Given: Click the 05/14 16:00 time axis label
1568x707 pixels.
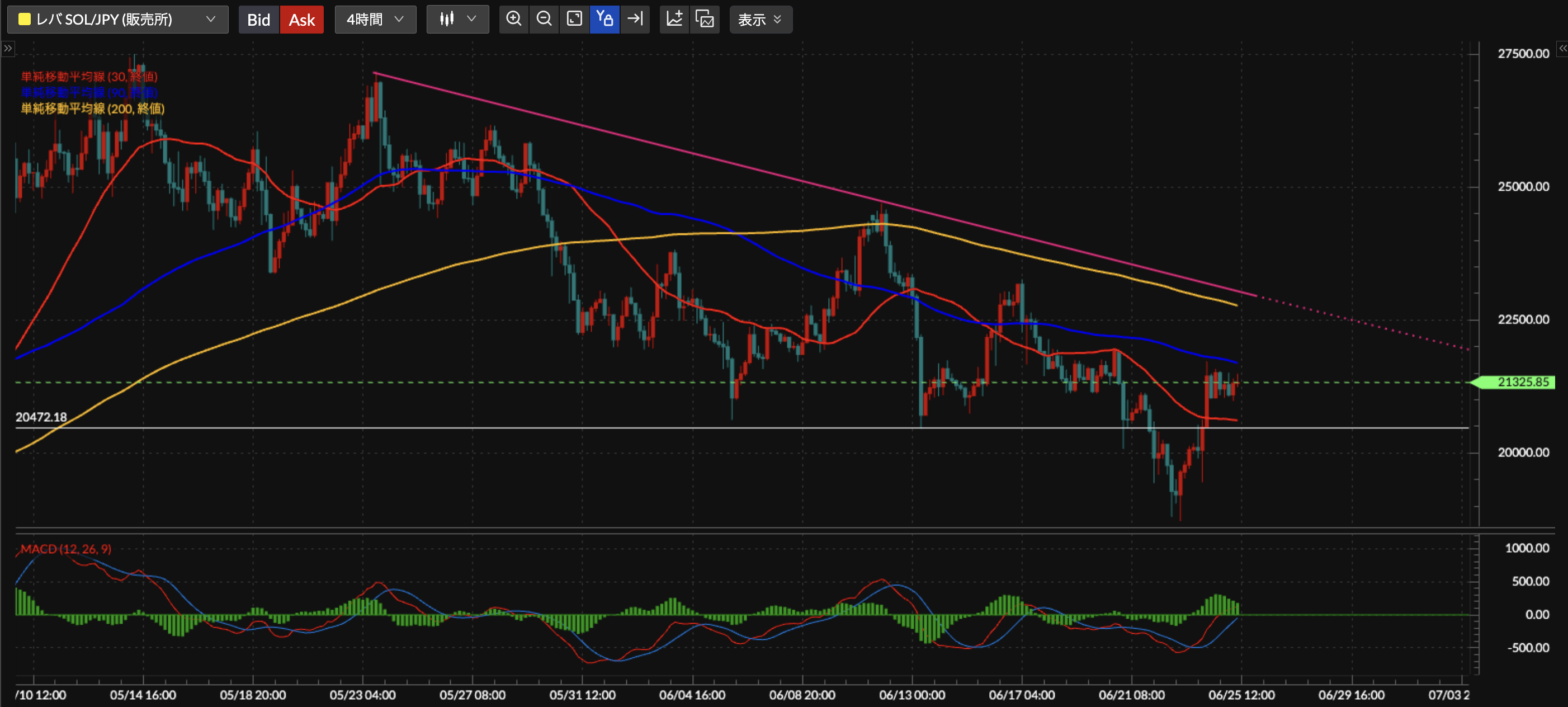Looking at the screenshot, I should pyautogui.click(x=143, y=695).
